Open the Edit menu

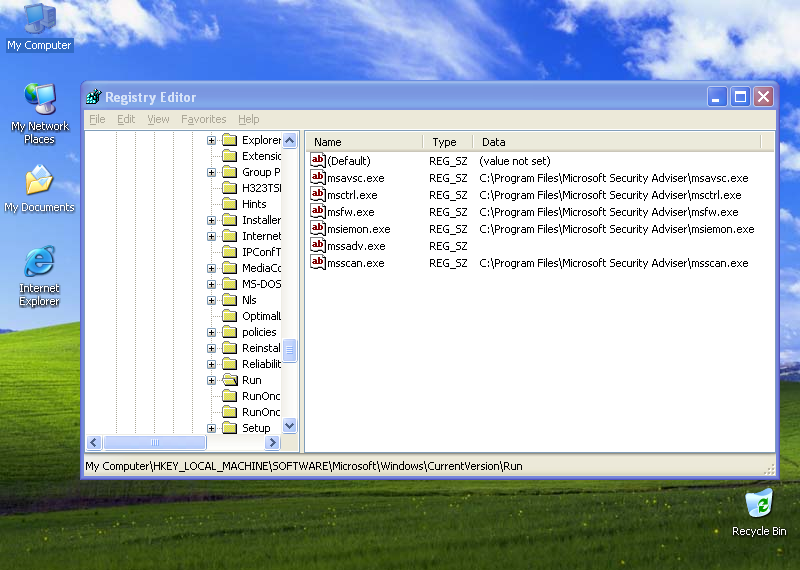click(x=126, y=119)
